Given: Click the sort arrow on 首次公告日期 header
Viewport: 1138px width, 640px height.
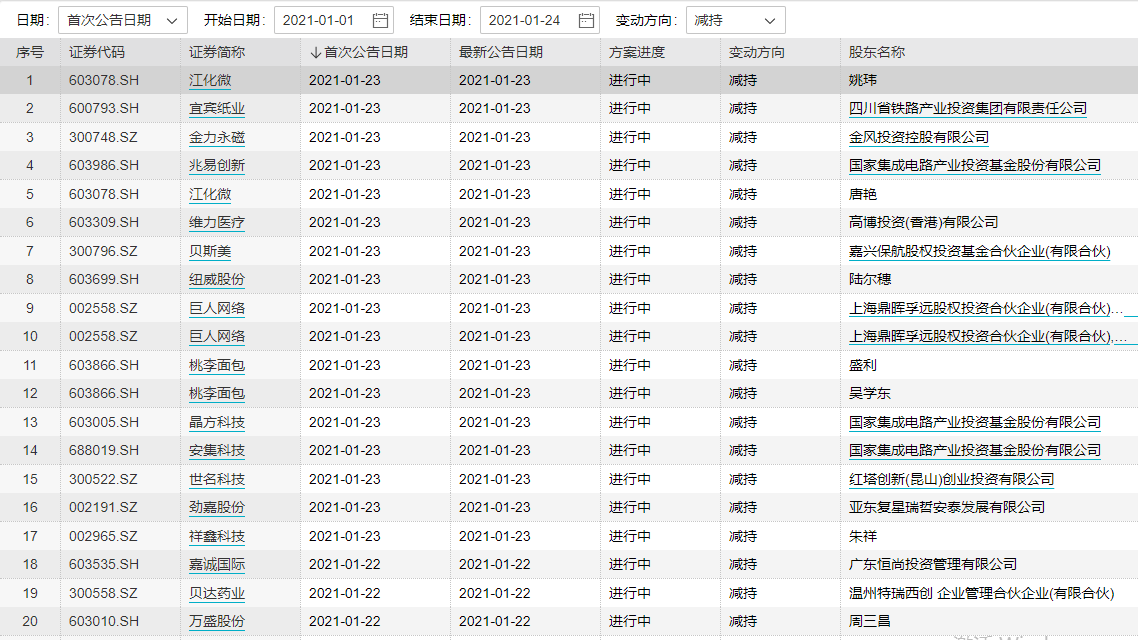Looking at the screenshot, I should (315, 52).
